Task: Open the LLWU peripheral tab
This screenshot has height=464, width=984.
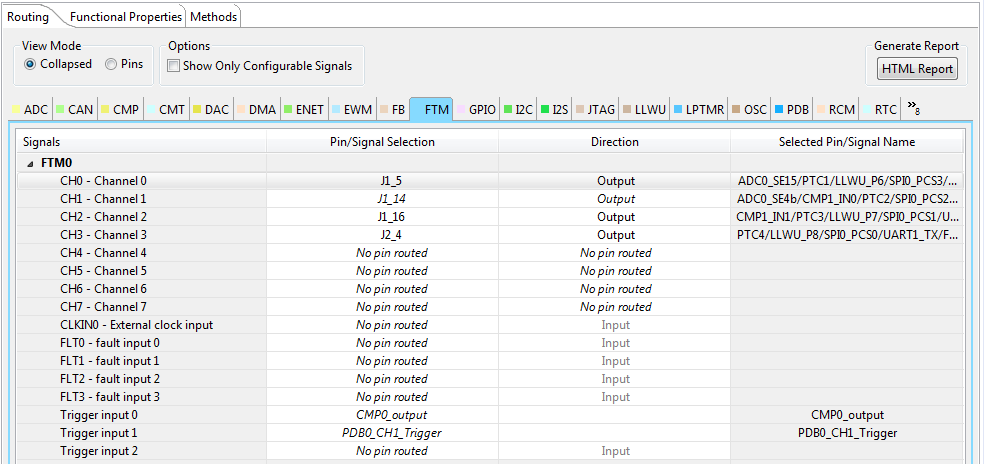Action: click(644, 109)
